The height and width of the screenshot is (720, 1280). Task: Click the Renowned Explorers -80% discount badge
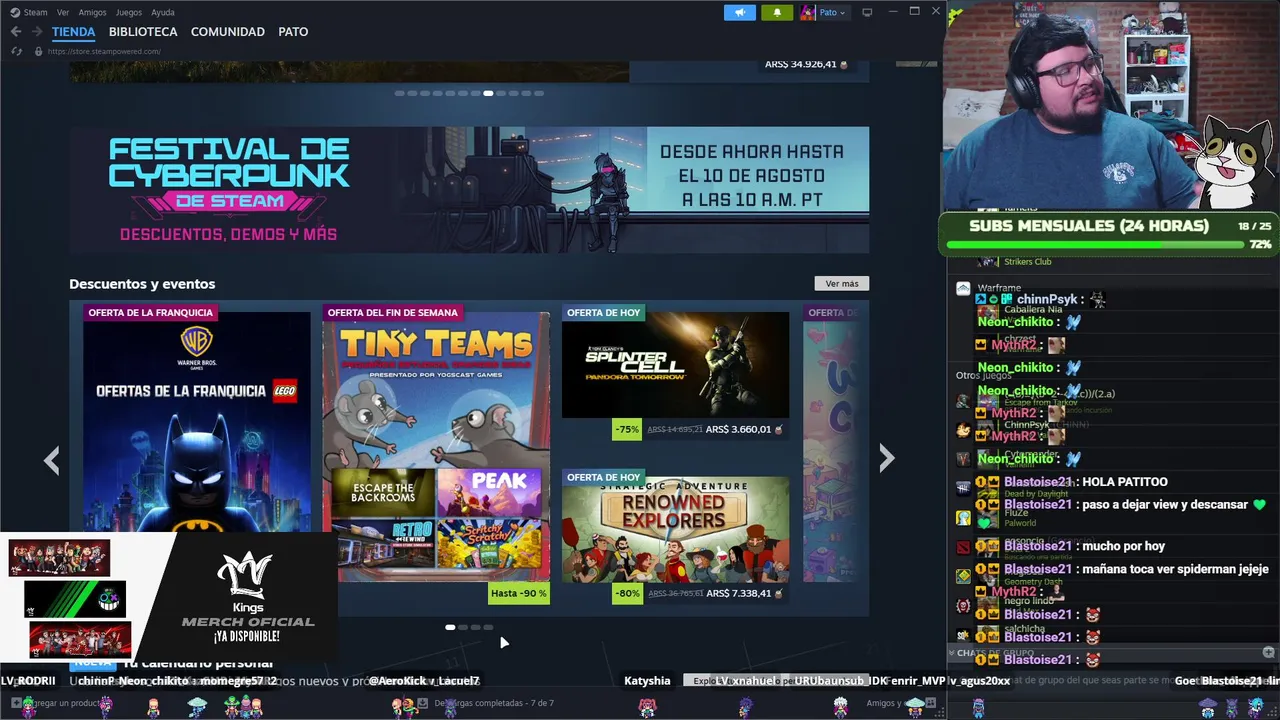tap(627, 593)
